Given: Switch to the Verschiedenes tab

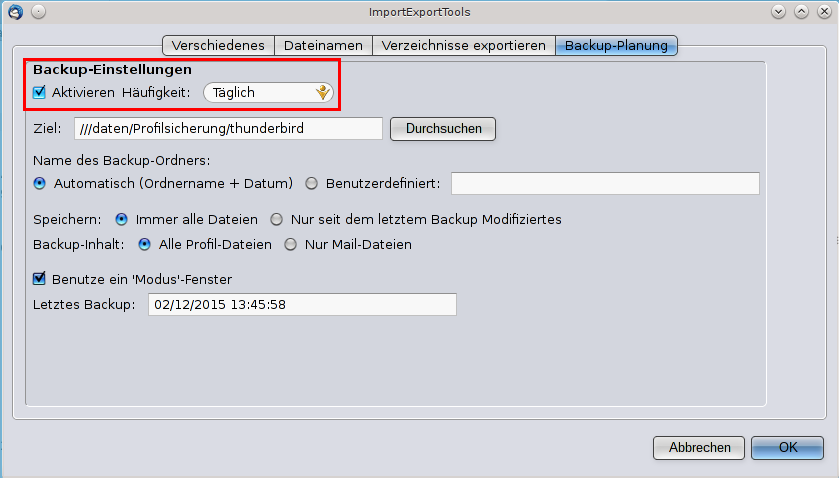Looking at the screenshot, I should tap(218, 45).
